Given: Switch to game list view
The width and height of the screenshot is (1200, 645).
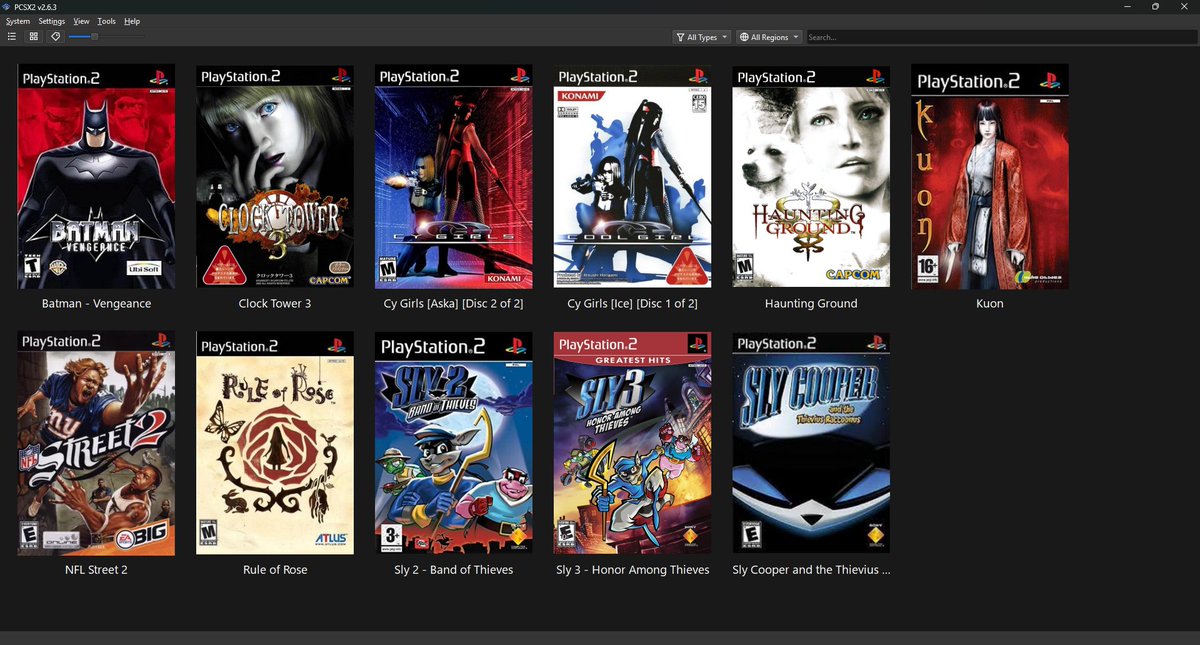Looking at the screenshot, I should coord(12,36).
